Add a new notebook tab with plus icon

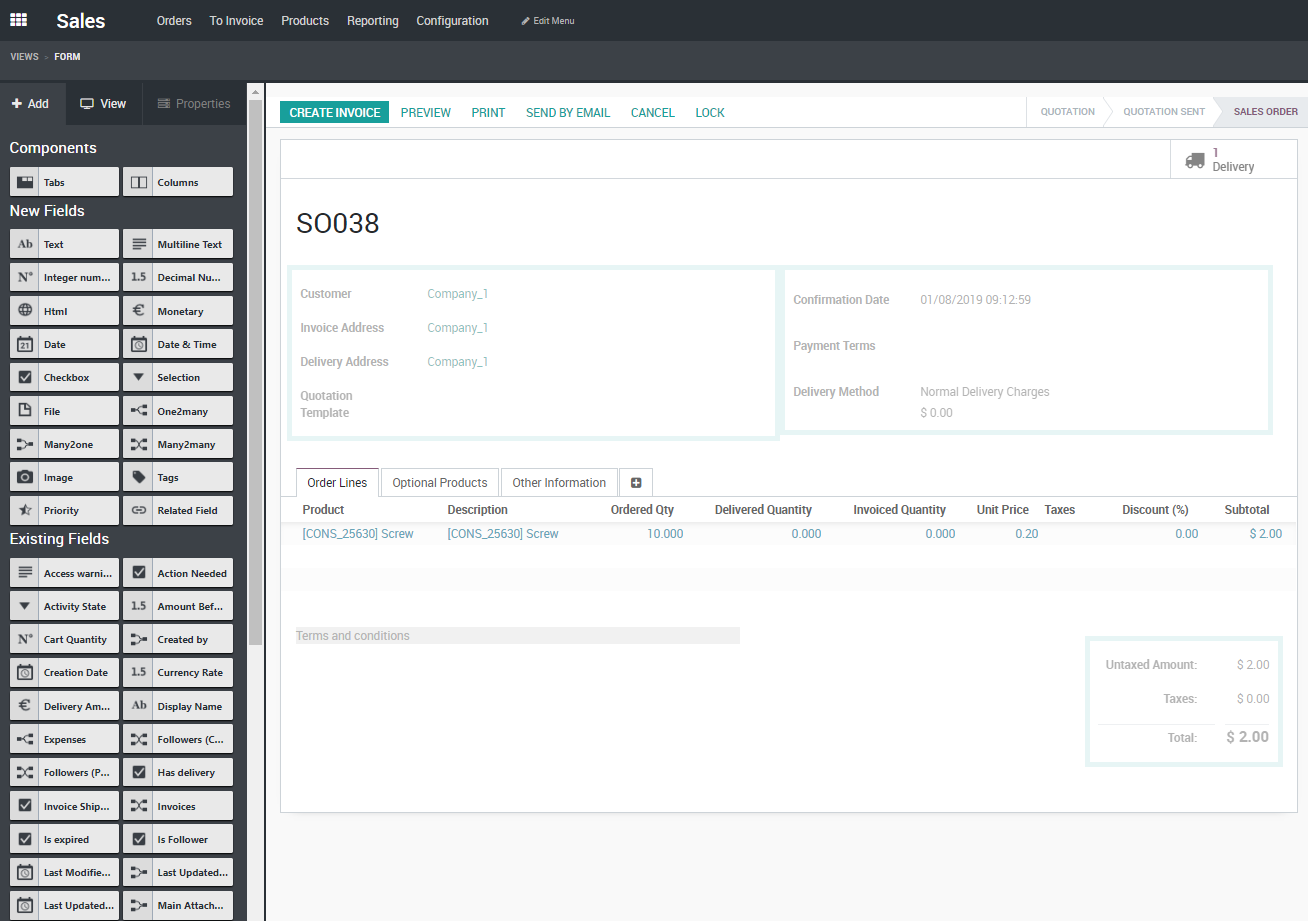coord(636,482)
